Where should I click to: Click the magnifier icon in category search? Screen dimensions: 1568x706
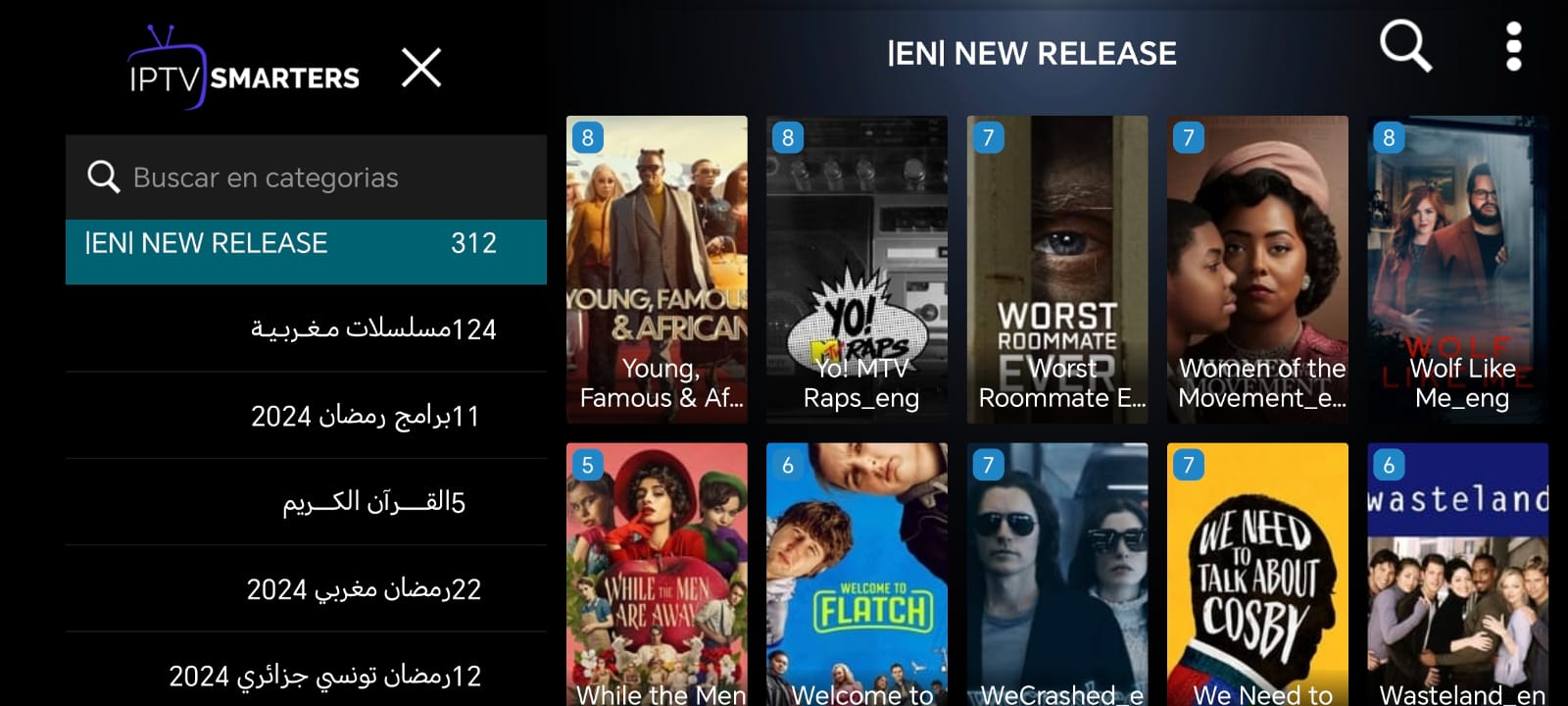tap(103, 176)
